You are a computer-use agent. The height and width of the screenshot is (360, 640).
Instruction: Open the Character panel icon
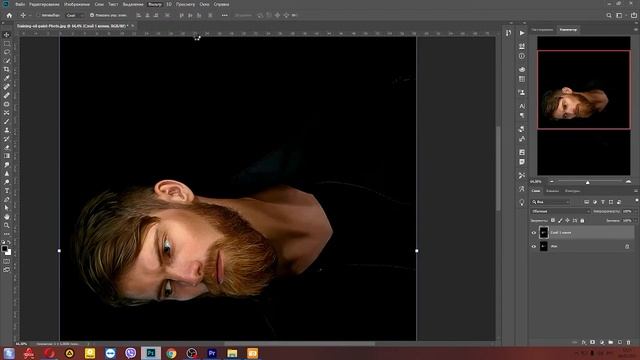coord(522,106)
